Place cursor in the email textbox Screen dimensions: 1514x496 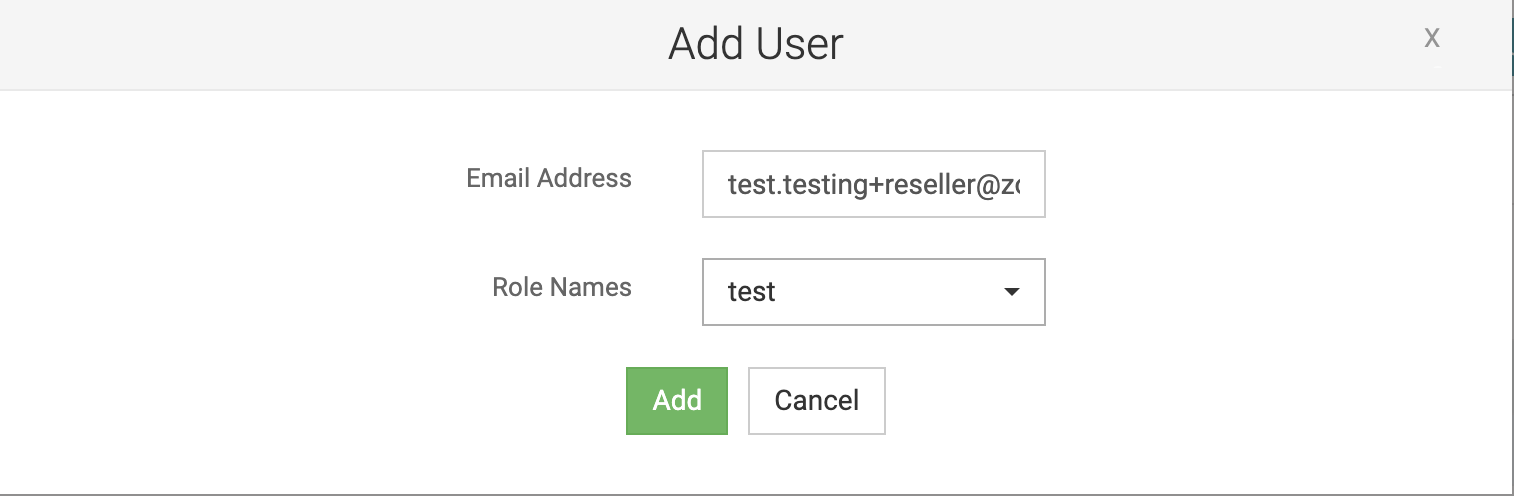click(874, 184)
